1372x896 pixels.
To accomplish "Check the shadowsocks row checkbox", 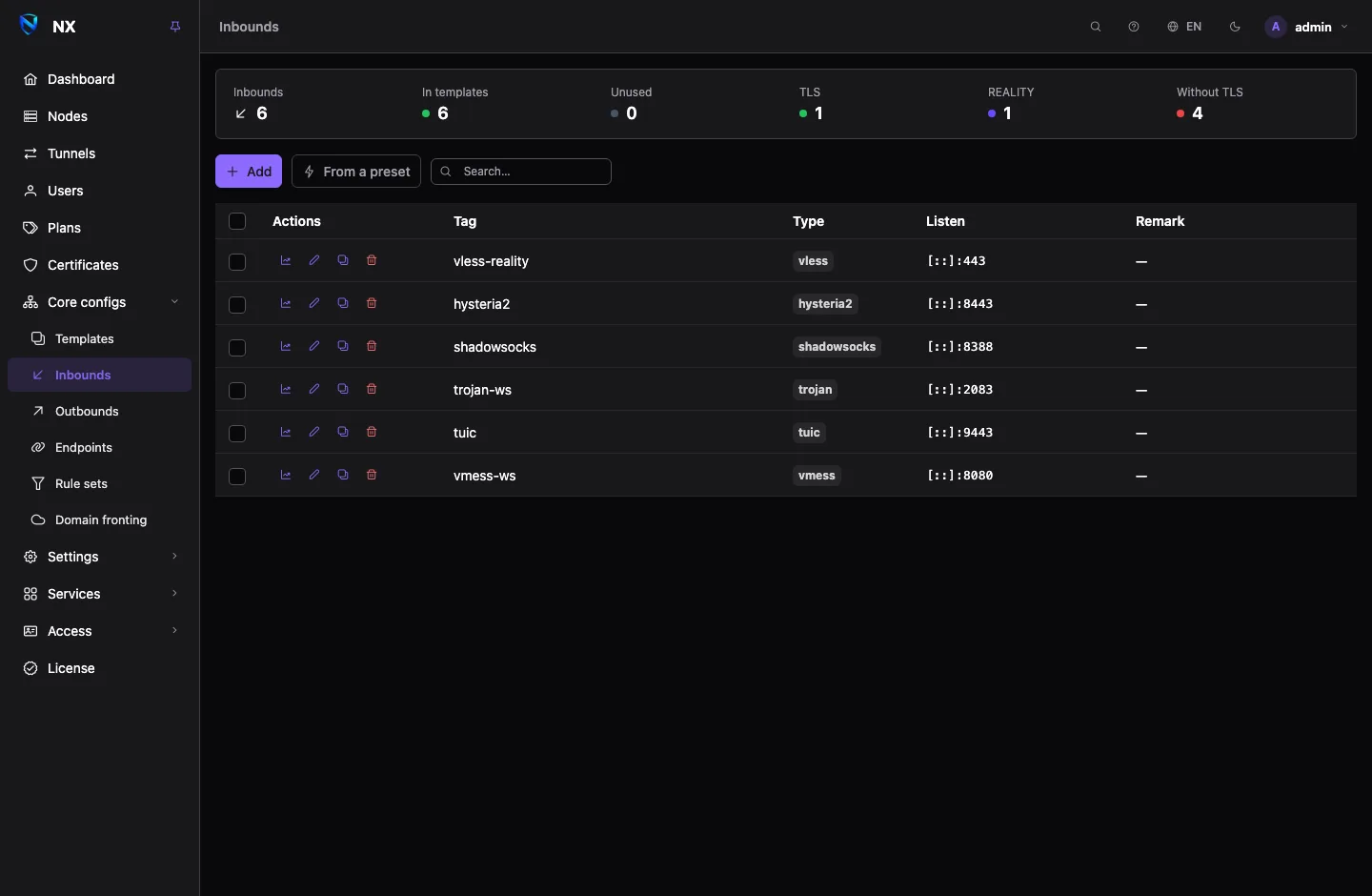I will [237, 347].
